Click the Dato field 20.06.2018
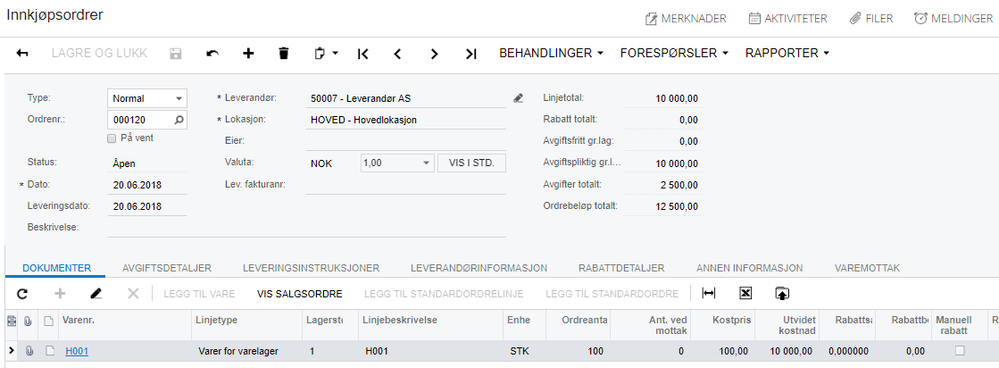 147,185
